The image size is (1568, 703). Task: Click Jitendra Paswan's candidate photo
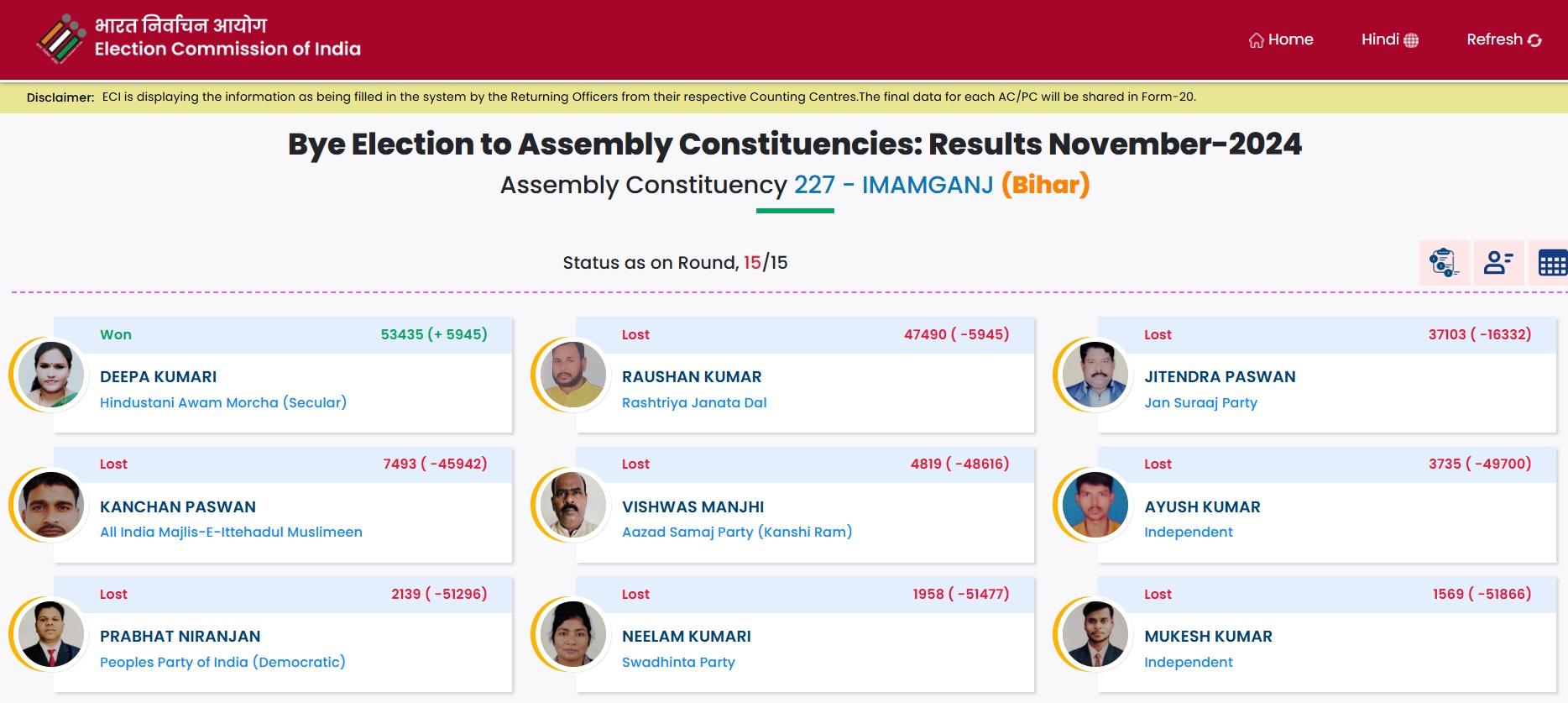[1095, 375]
